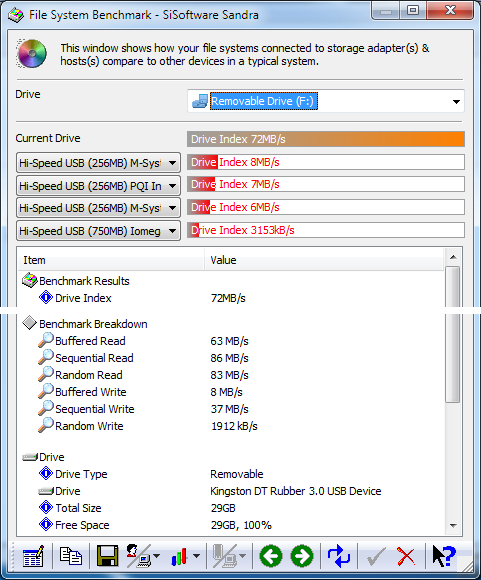Image resolution: width=481 pixels, height=580 pixels.
Task: Click blue info icon beside Free Space
Action: pyautogui.click(x=46, y=525)
